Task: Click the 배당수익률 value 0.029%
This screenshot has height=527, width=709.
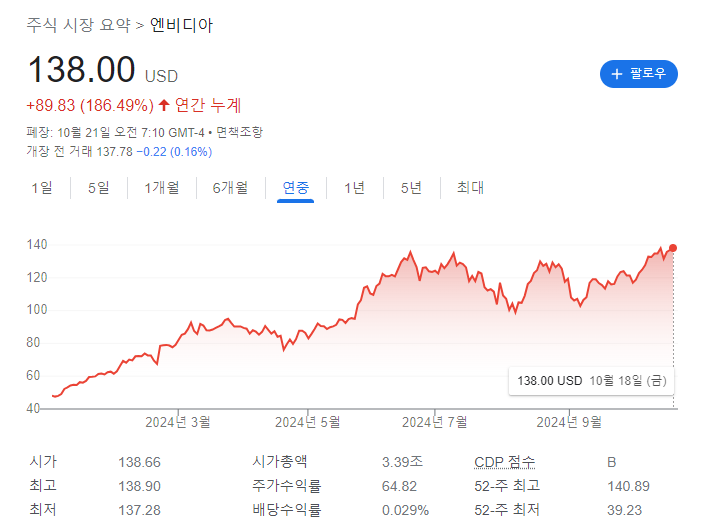Action: coord(405,510)
